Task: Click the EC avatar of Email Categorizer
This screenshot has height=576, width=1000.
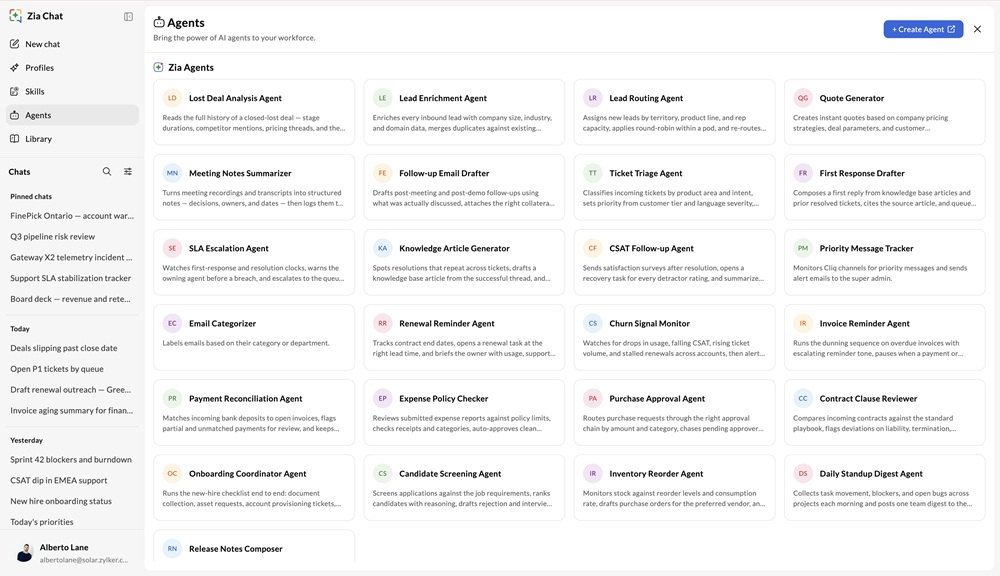Action: point(172,323)
